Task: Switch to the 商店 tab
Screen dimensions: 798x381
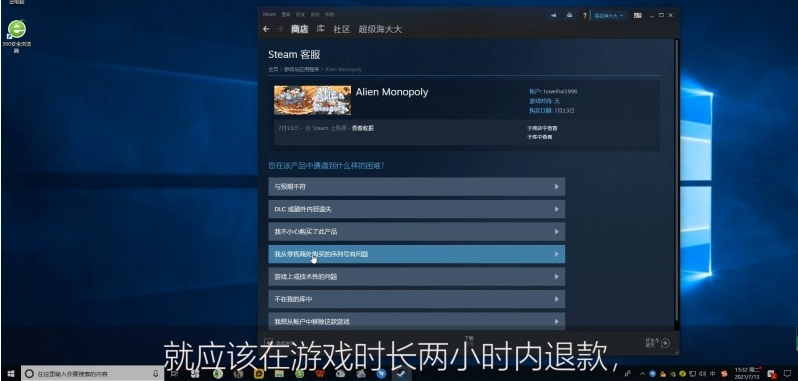Action: [x=299, y=30]
